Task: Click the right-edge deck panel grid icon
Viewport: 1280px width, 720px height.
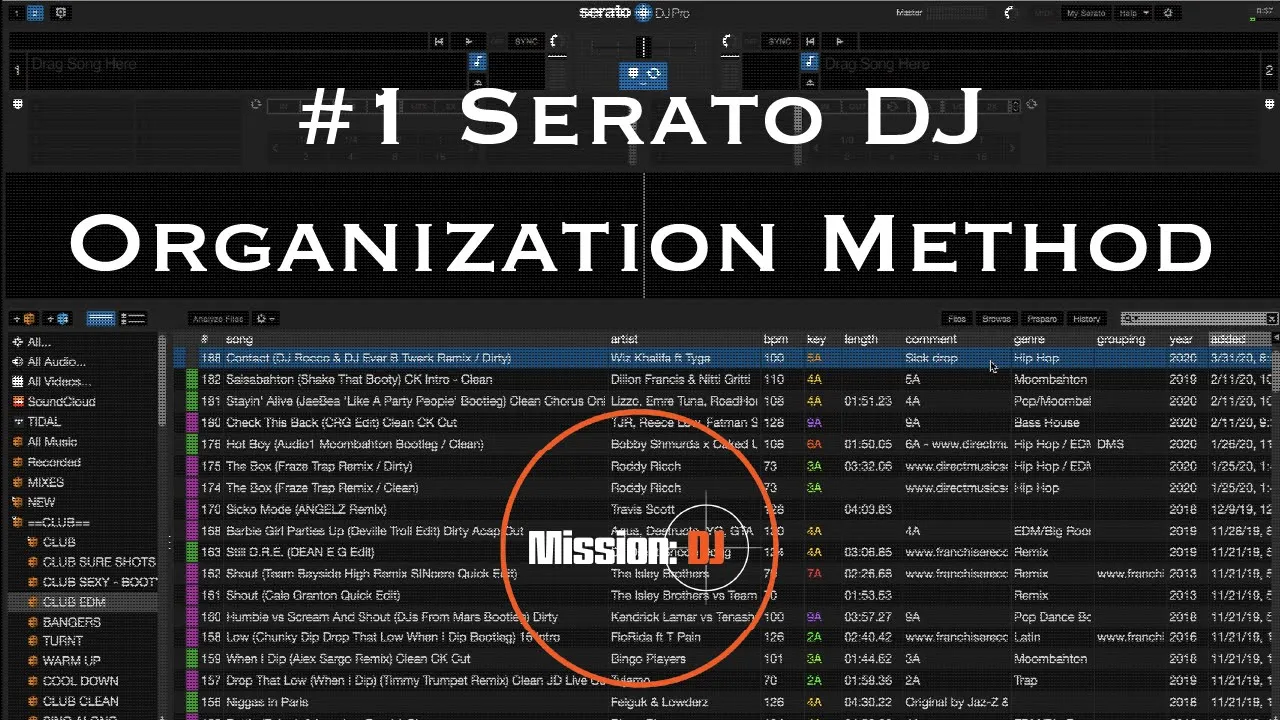Action: click(1269, 104)
